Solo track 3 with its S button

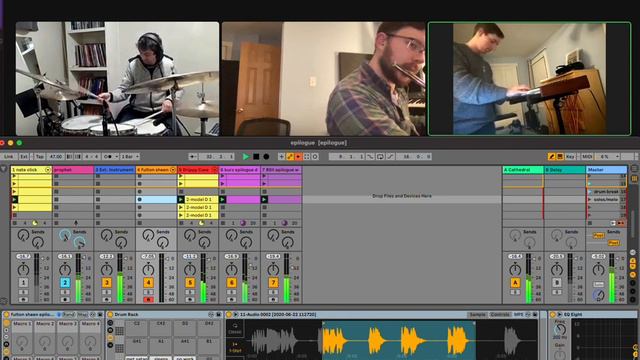107,292
